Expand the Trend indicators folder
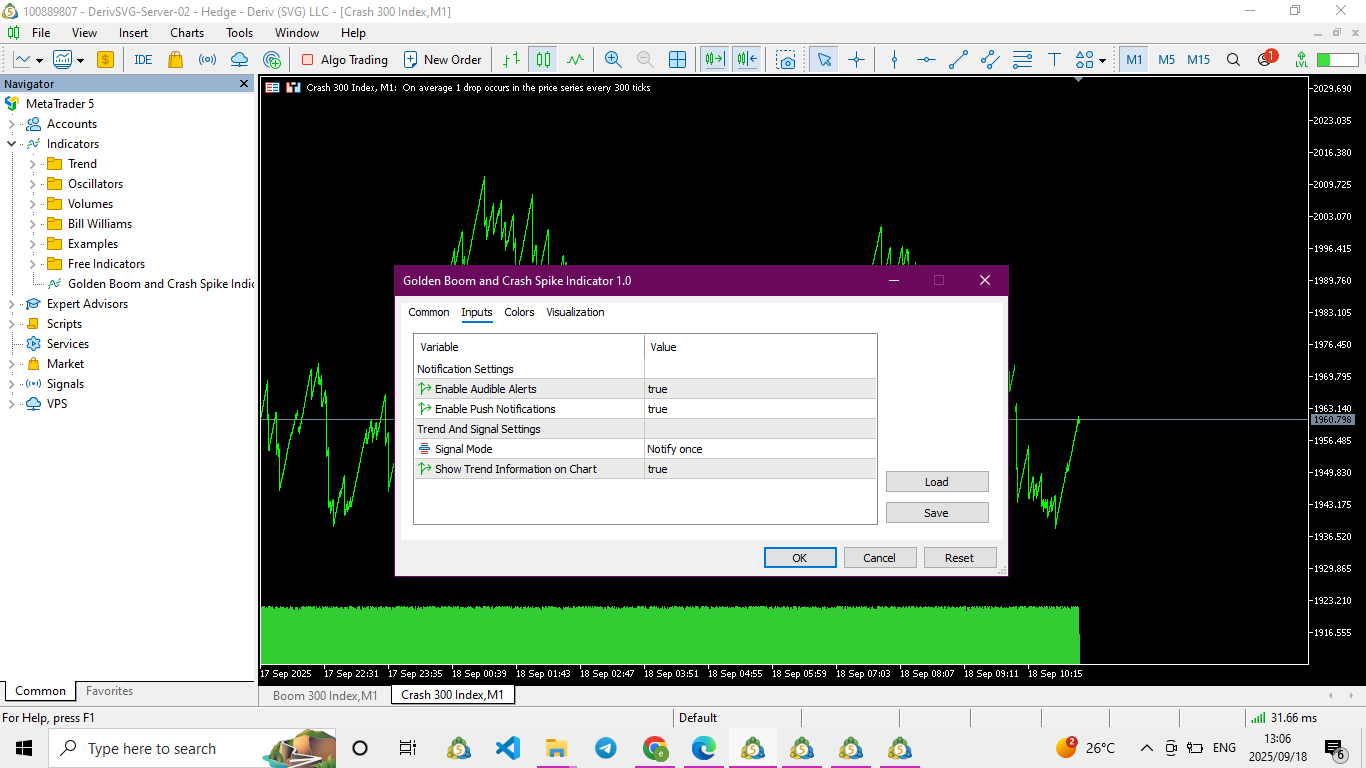 click(32, 164)
